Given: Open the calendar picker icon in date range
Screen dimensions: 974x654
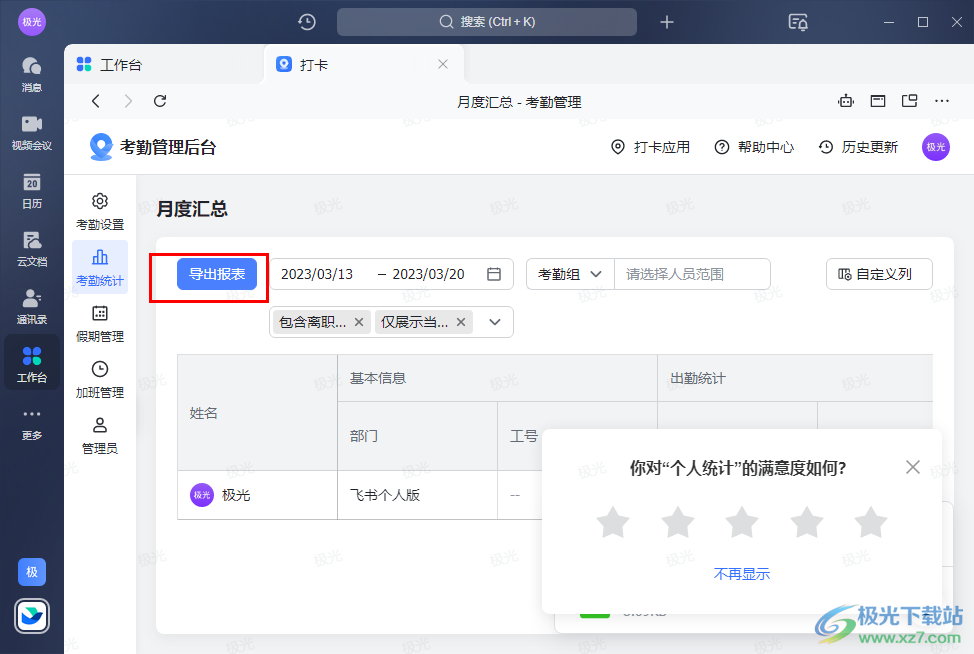Looking at the screenshot, I should [x=494, y=274].
